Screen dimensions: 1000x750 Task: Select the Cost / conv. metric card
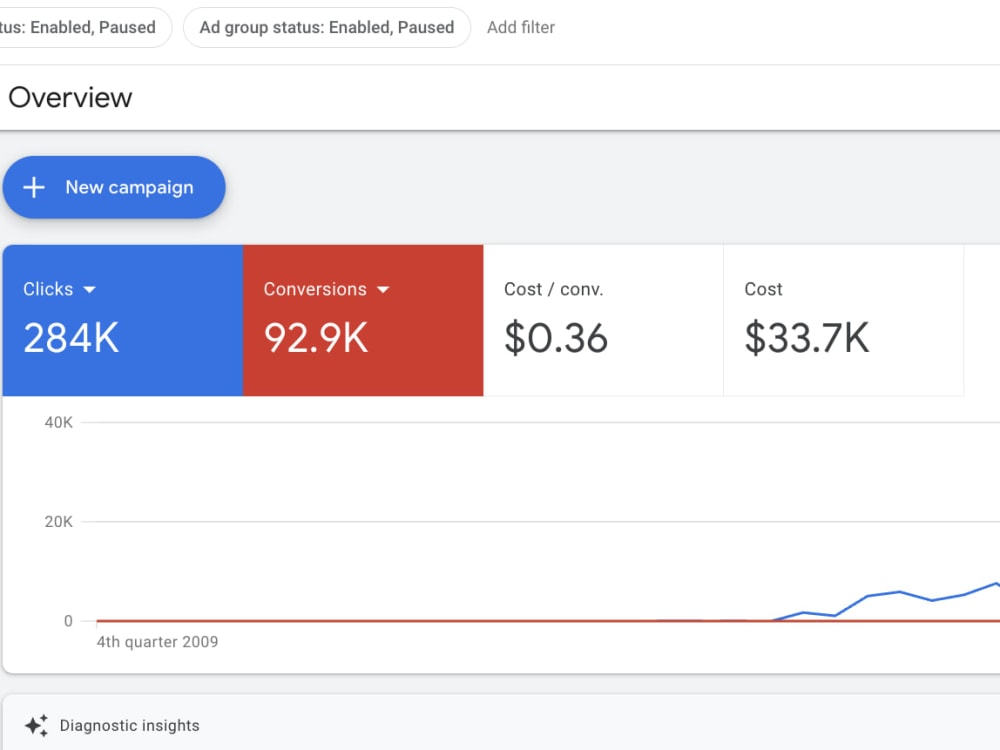(603, 320)
